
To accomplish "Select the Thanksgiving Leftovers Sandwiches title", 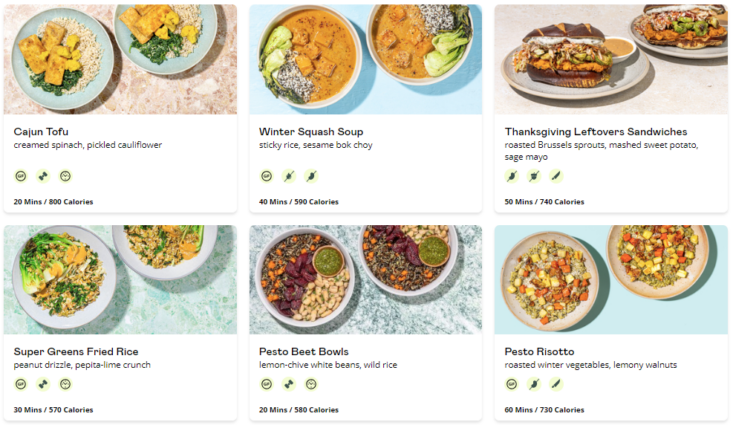I will (596, 131).
